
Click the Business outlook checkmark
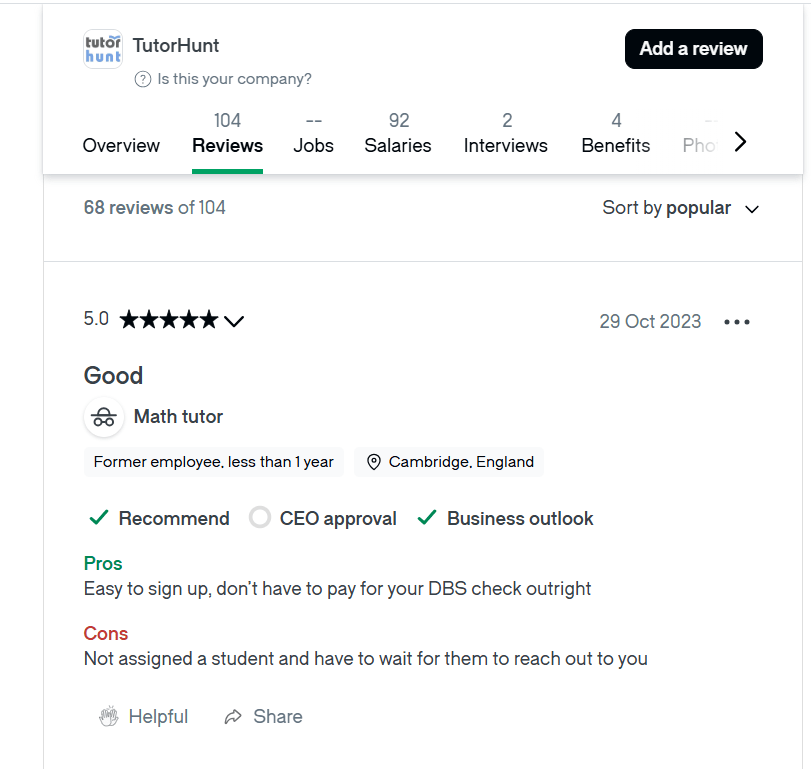click(x=427, y=518)
